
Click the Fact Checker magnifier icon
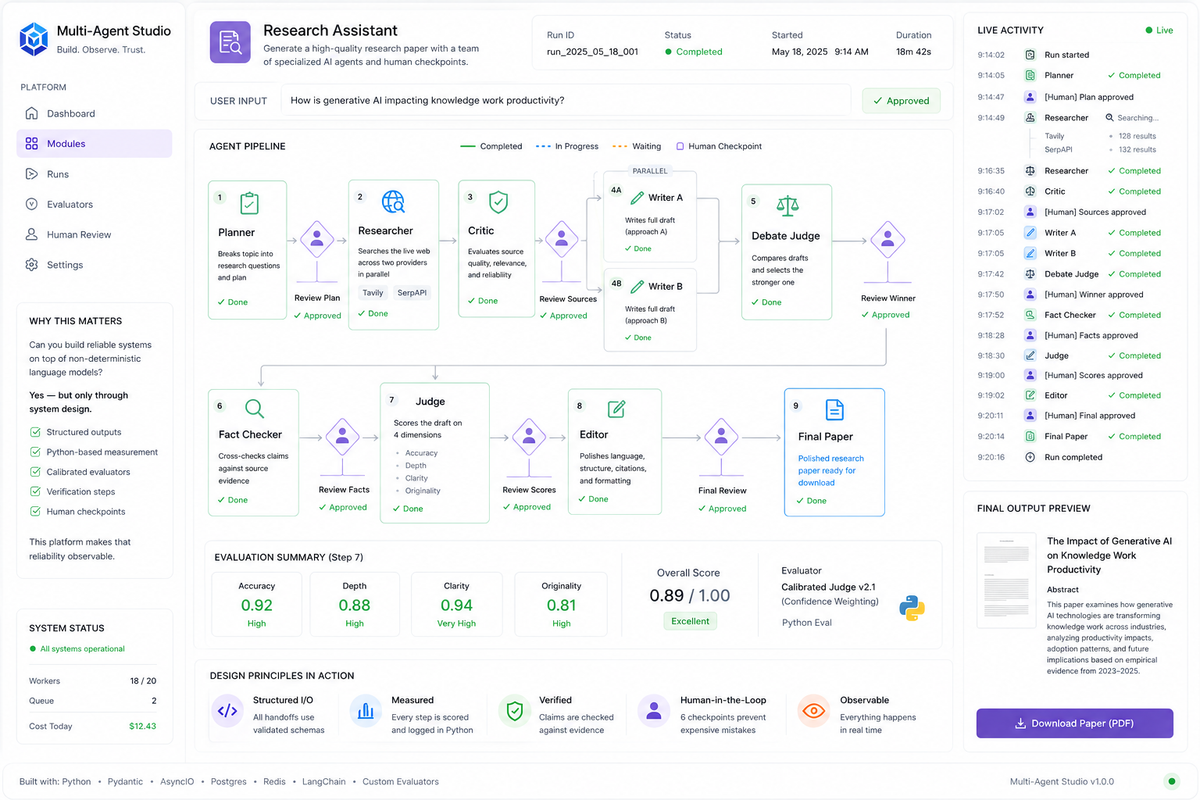pyautogui.click(x=254, y=408)
